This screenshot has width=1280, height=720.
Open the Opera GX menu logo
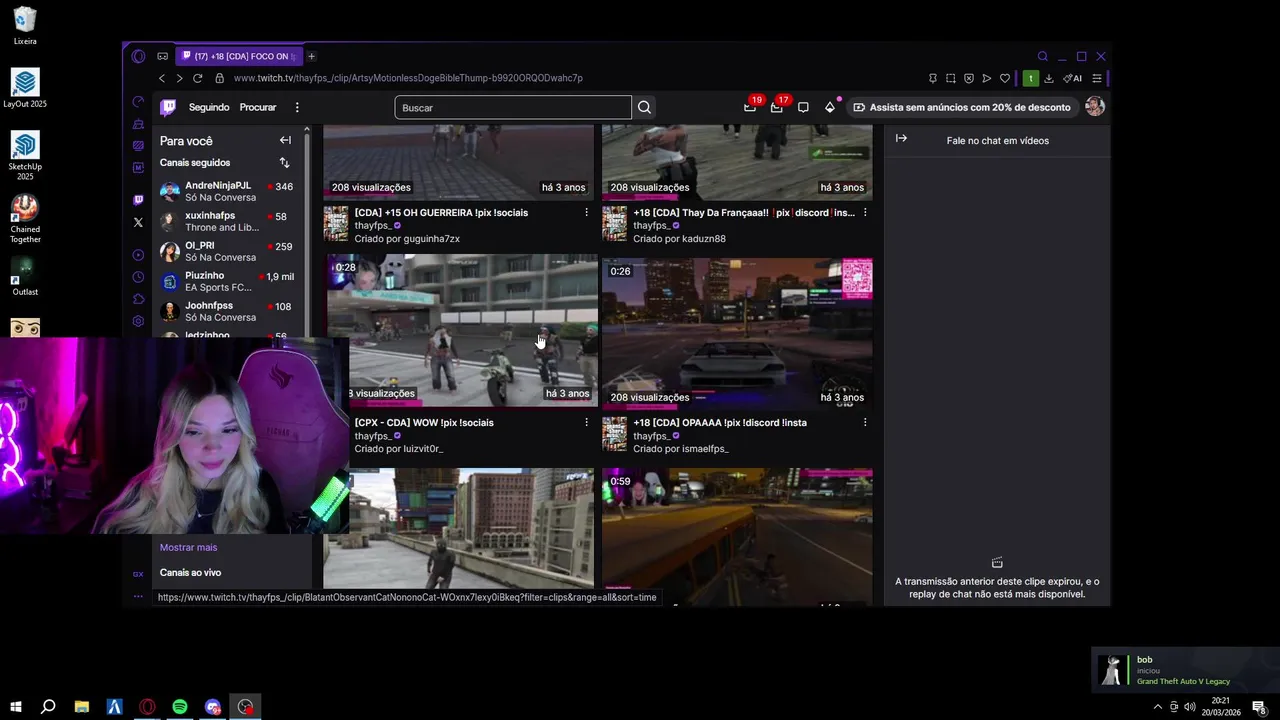(x=138, y=56)
